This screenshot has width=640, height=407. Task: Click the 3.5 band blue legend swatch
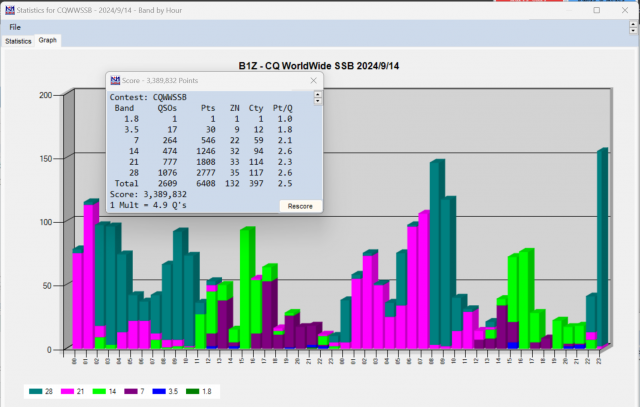tap(159, 391)
